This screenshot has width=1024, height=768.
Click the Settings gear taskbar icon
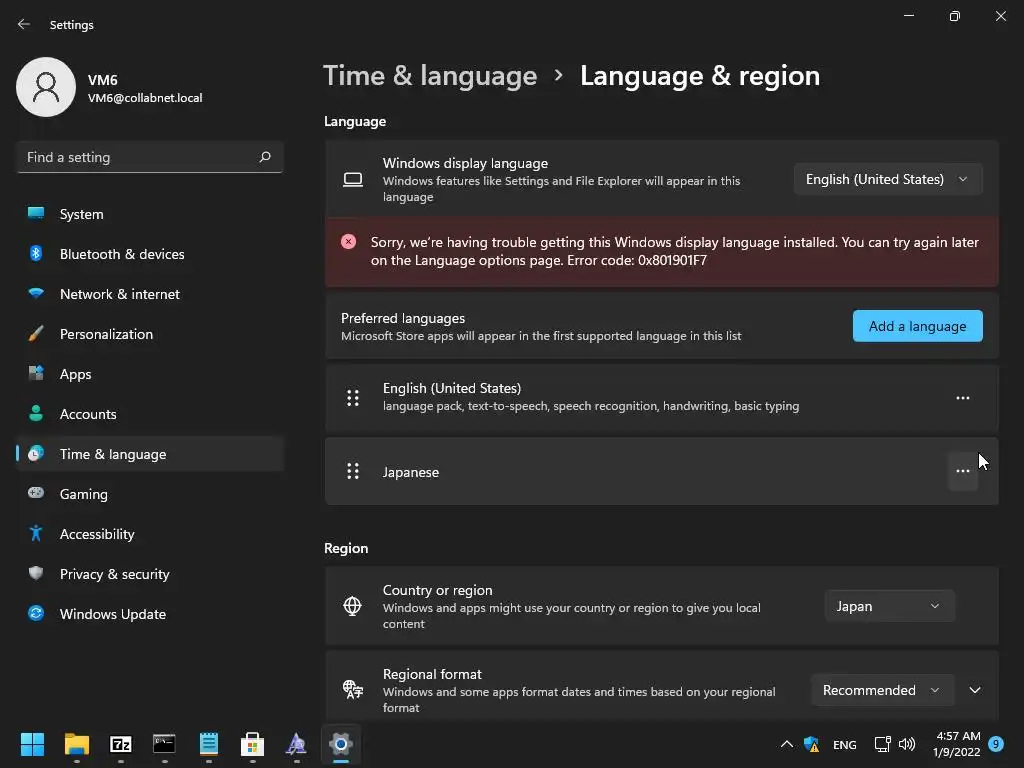coord(340,744)
